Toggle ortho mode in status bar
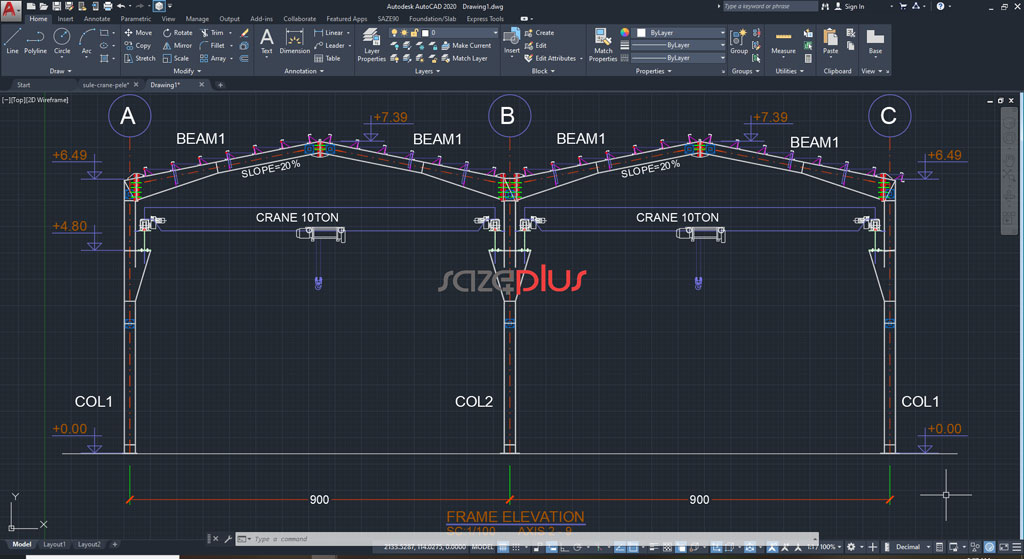 click(x=564, y=547)
